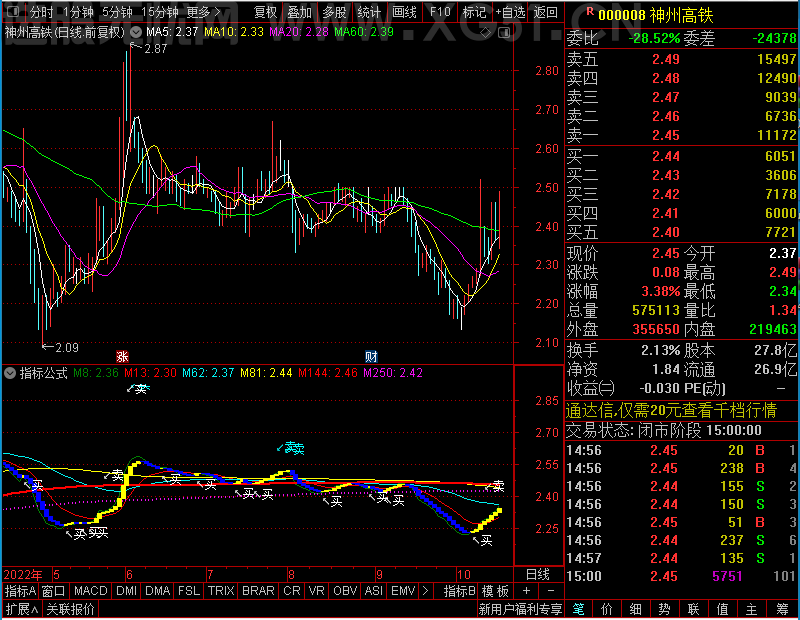
Task: Add stock via +自选 button
Action: pyautogui.click(x=510, y=12)
